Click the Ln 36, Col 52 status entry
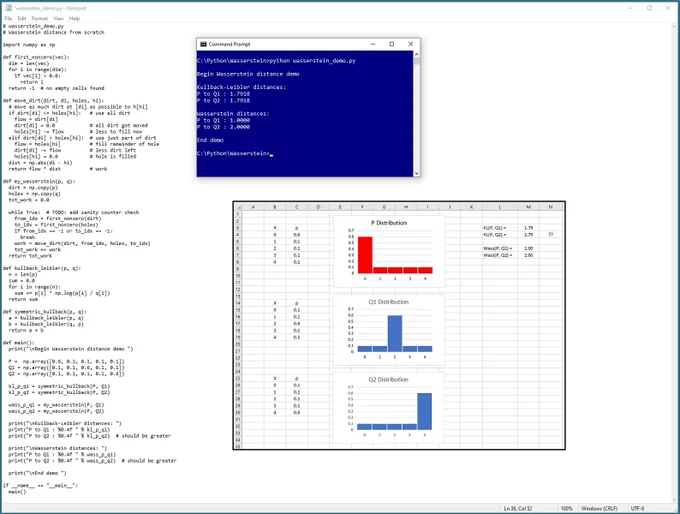Viewport: 680px width, 514px height. coord(518,508)
